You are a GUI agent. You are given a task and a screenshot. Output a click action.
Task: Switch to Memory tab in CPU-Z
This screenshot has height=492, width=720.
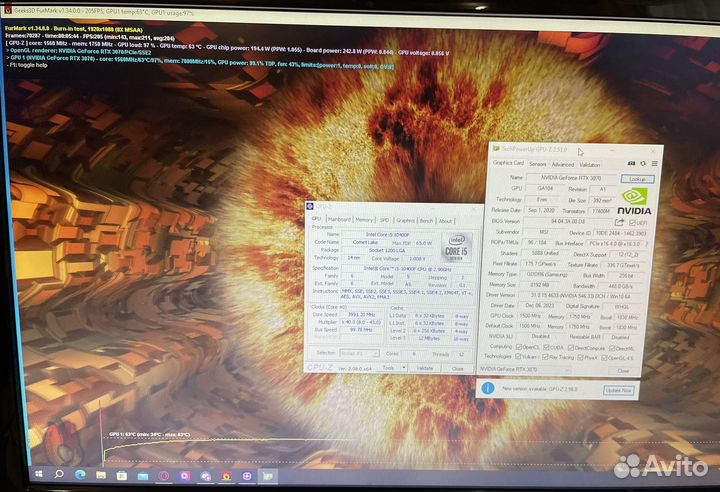[364, 220]
